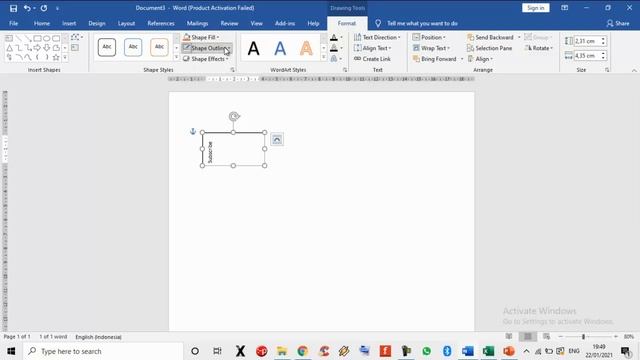Click the Edit Shape icon
The height and width of the screenshot is (360, 640).
tap(76, 38)
